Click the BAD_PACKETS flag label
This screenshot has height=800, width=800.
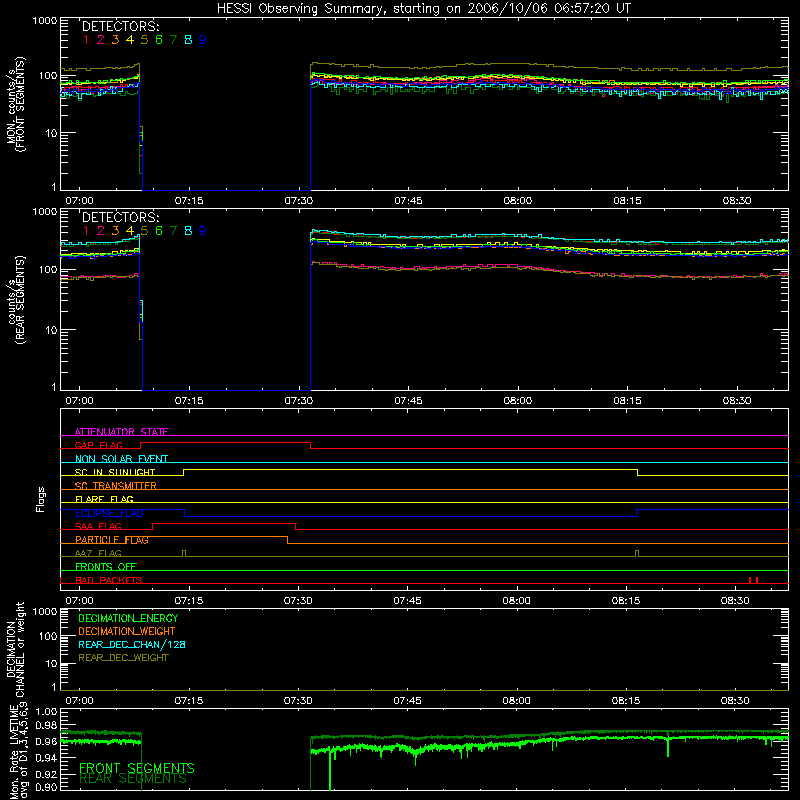(x=109, y=580)
